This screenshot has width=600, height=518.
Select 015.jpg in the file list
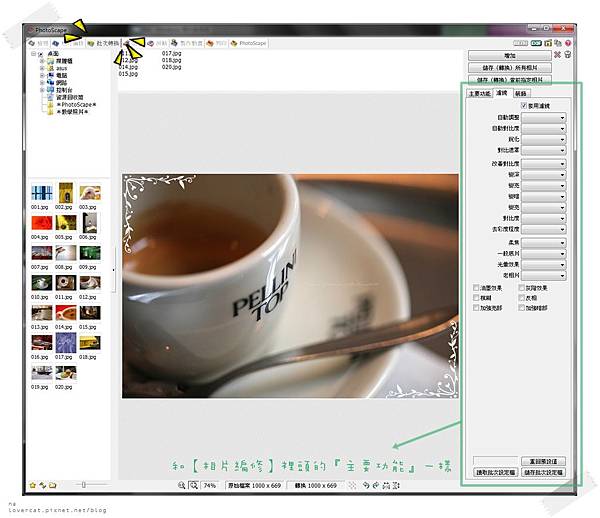coord(128,74)
